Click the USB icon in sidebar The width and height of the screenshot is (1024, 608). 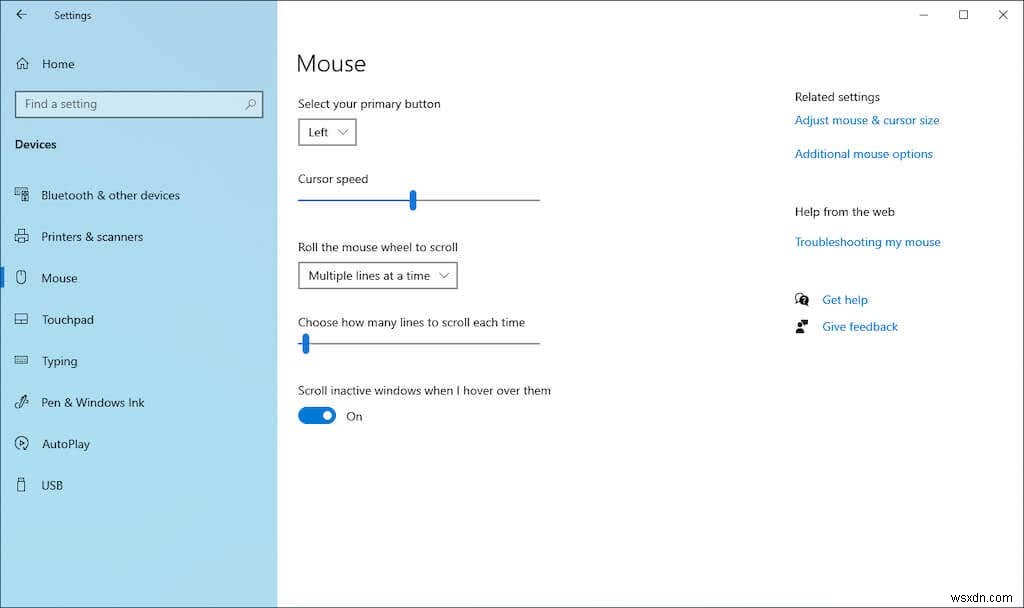pyautogui.click(x=22, y=485)
